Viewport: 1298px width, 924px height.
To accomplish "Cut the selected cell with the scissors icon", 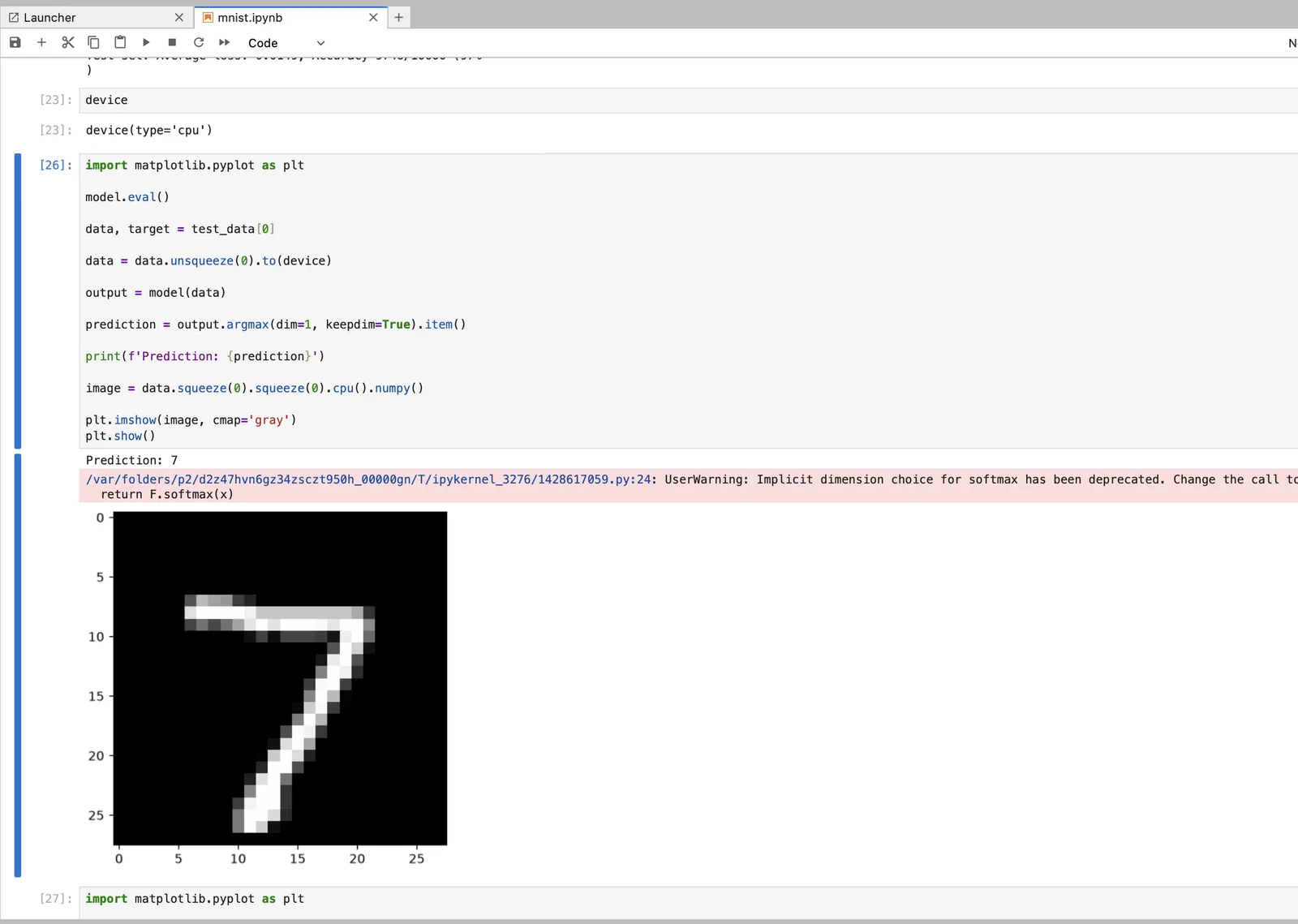I will coord(68,42).
